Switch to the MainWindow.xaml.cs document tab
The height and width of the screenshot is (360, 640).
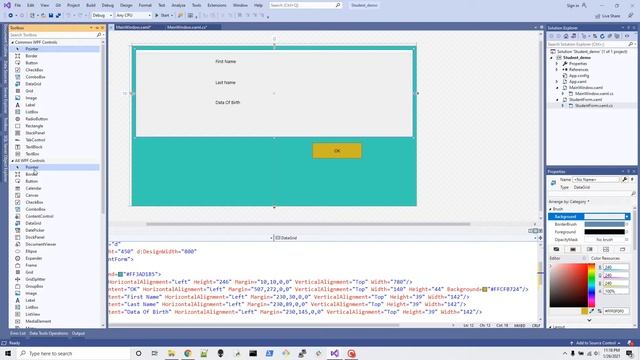[x=187, y=27]
